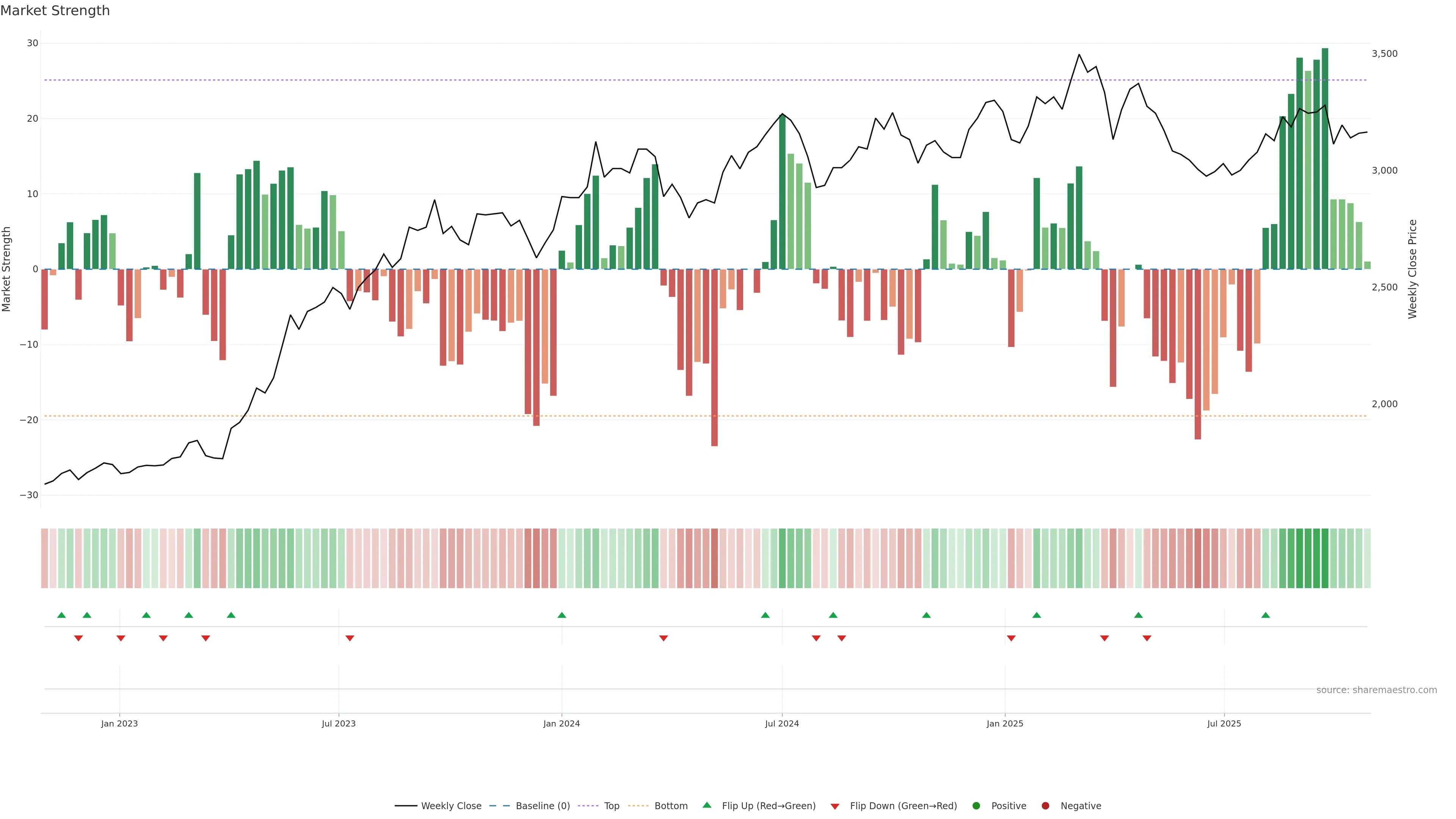Click the red Negative legend dot
The image size is (1456, 819).
tap(1045, 806)
